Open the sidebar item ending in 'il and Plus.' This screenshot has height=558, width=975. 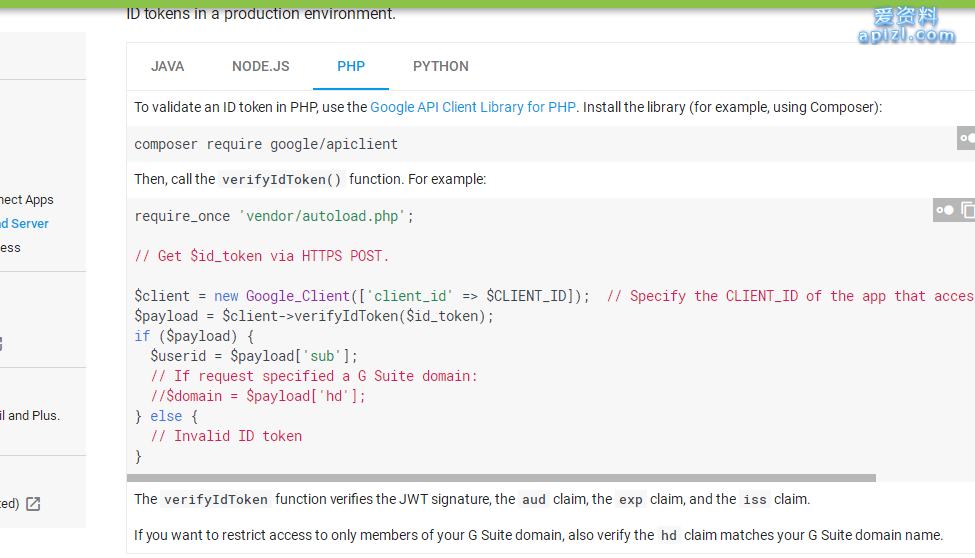pyautogui.click(x=30, y=416)
